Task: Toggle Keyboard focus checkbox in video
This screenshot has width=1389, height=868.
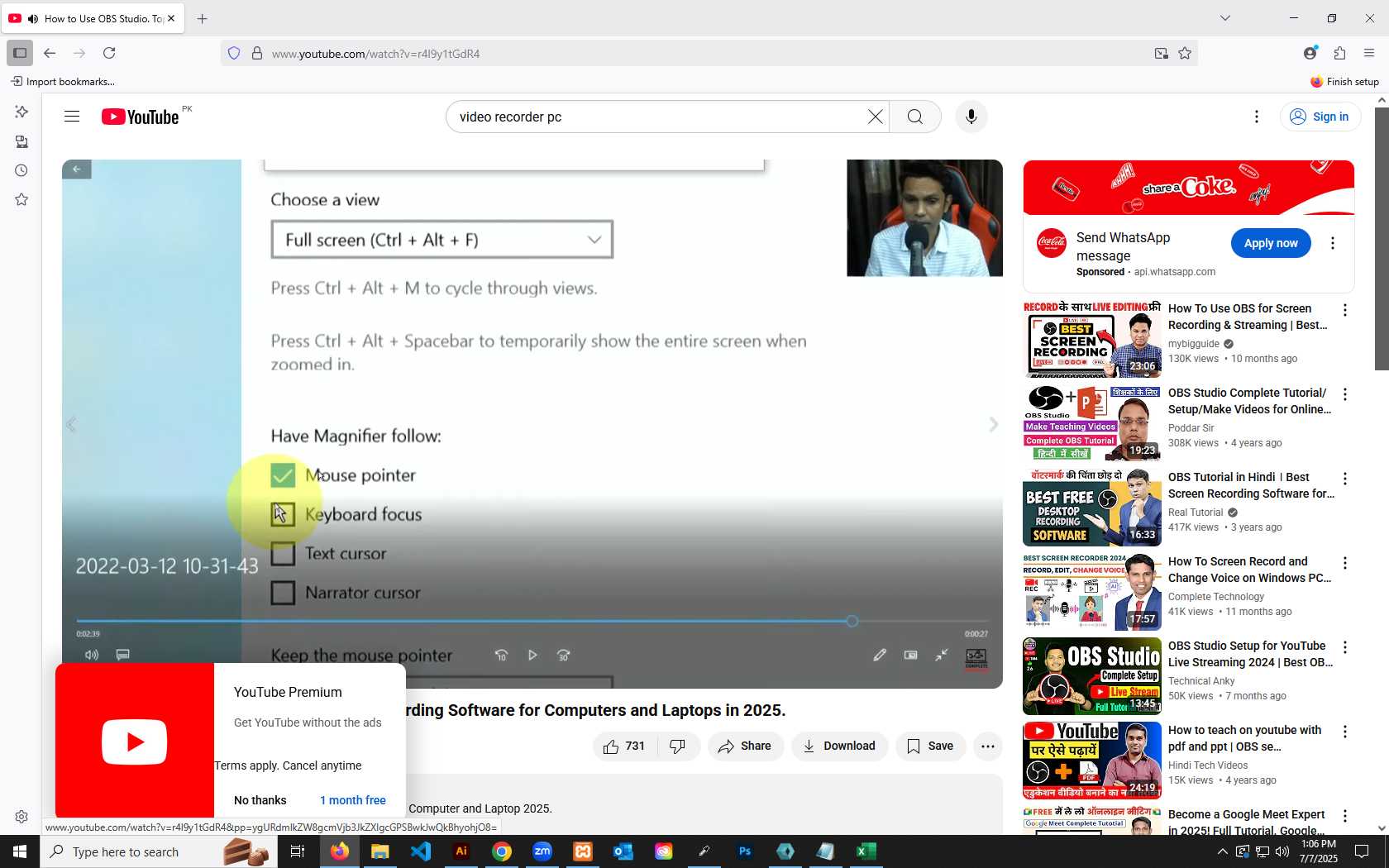Action: tap(283, 514)
